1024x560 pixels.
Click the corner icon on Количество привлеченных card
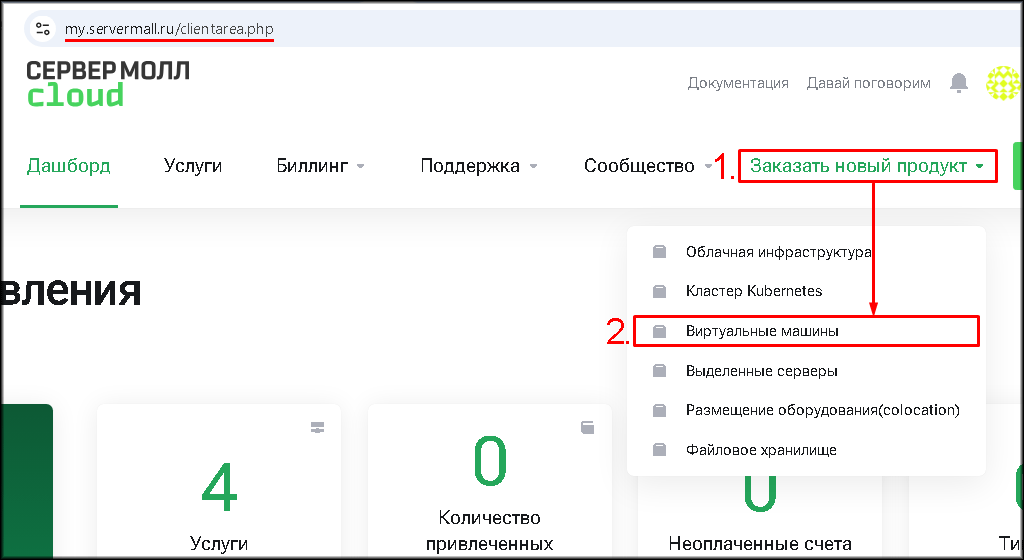pyautogui.click(x=588, y=428)
